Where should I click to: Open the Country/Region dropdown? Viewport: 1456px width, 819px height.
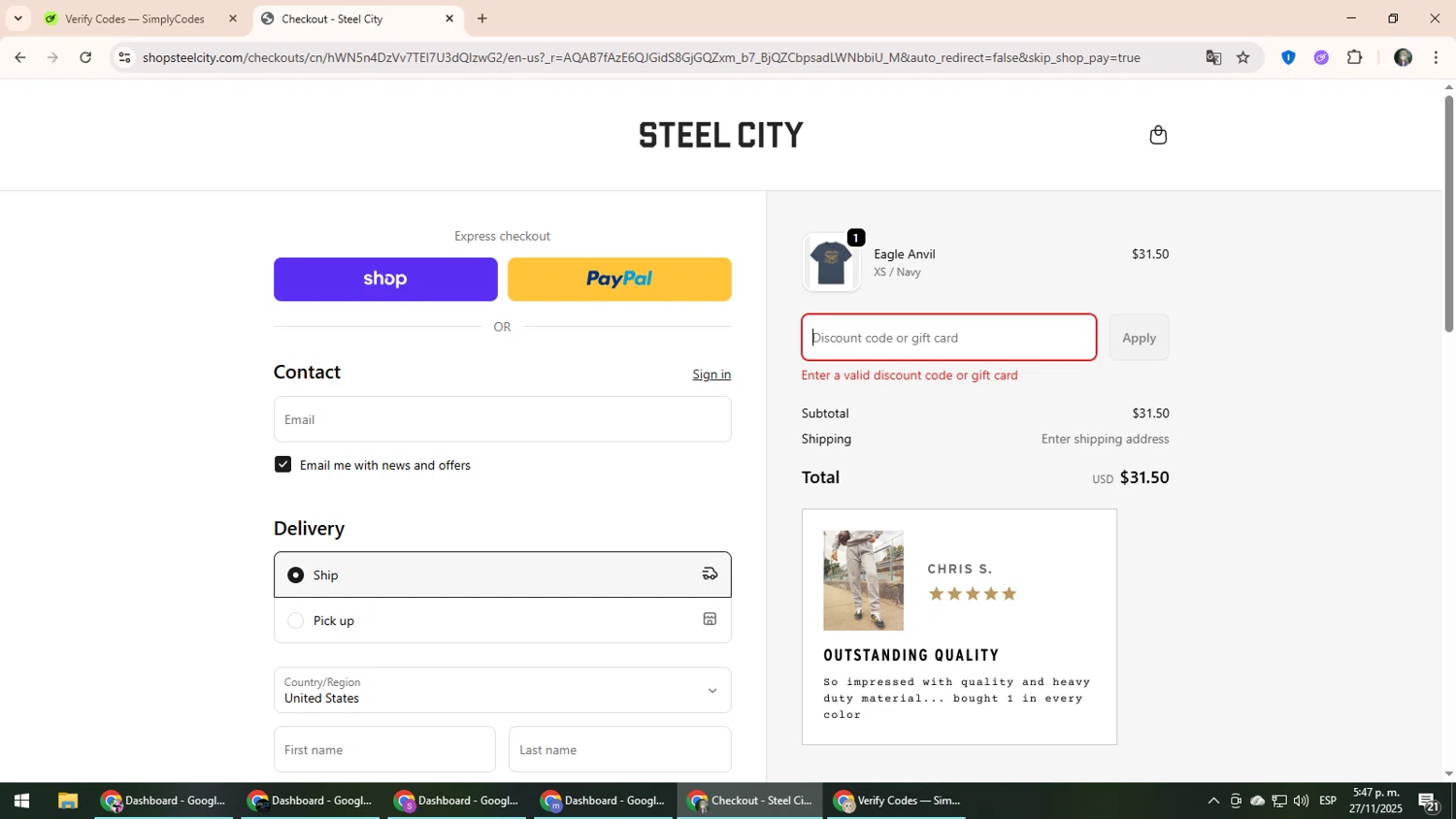point(502,690)
